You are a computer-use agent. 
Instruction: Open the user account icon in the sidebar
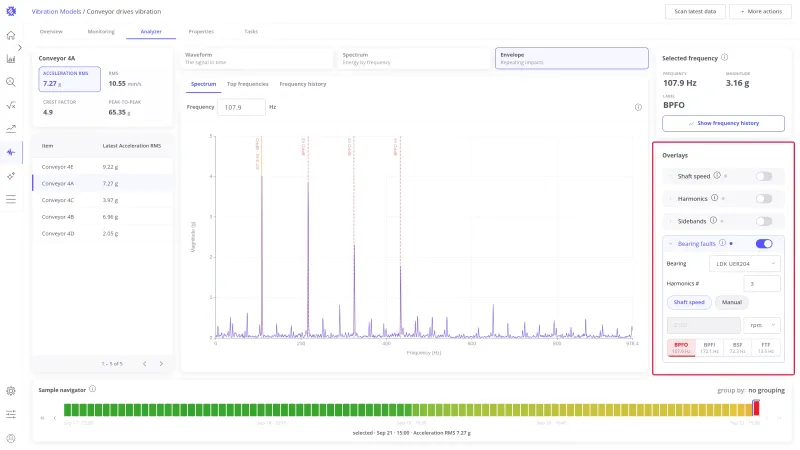click(11, 438)
